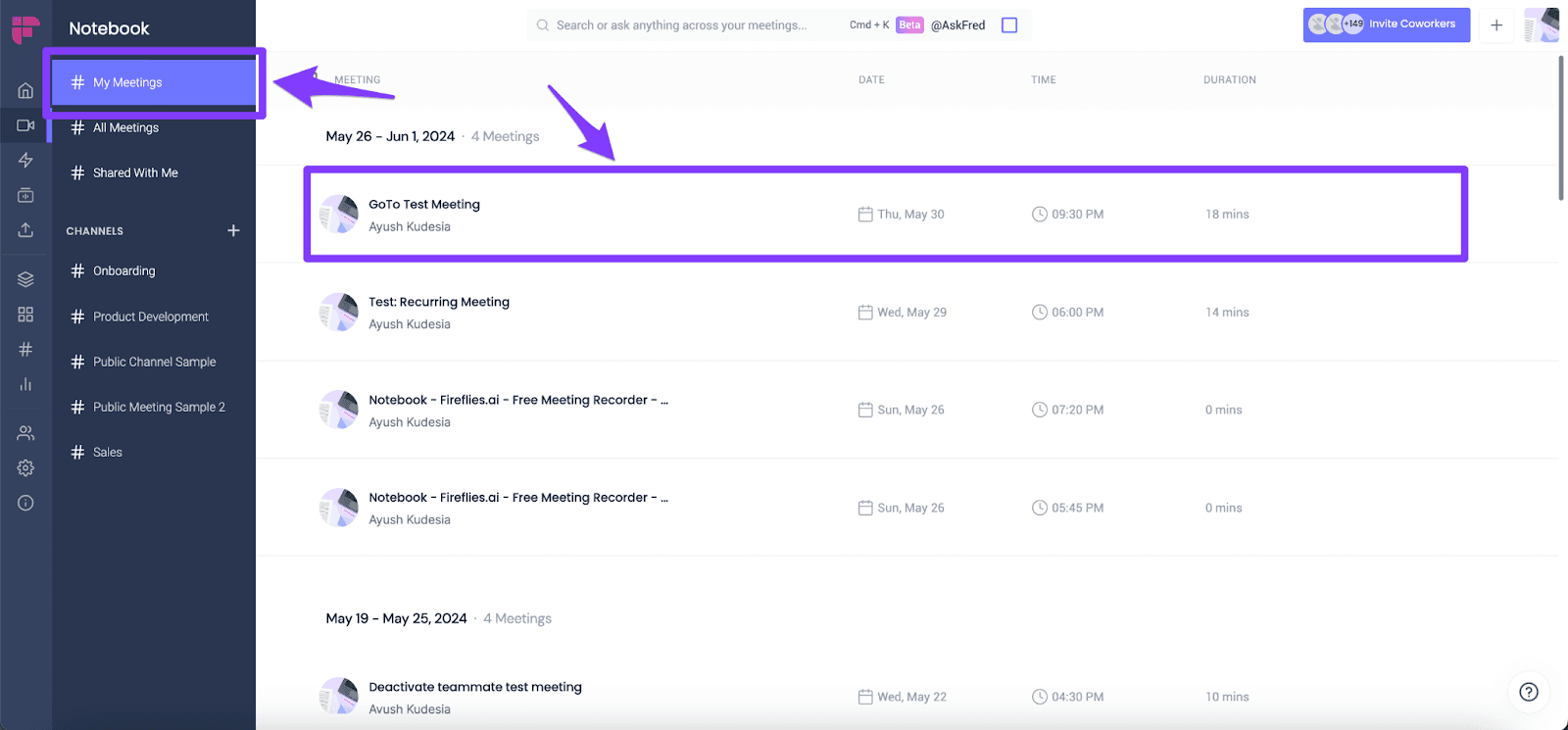Click the search meetings input field
Screen dimensions: 1568x730
tap(681, 25)
